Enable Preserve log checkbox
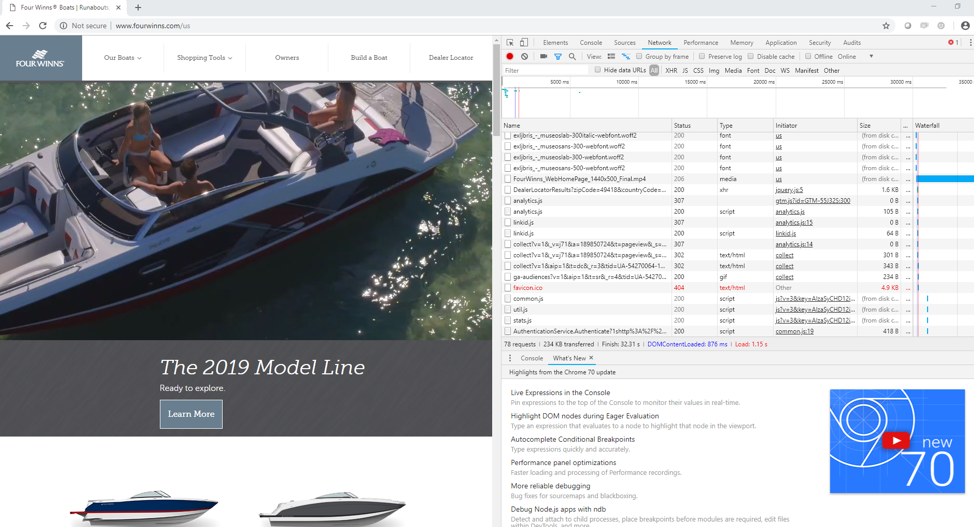 pyautogui.click(x=702, y=57)
